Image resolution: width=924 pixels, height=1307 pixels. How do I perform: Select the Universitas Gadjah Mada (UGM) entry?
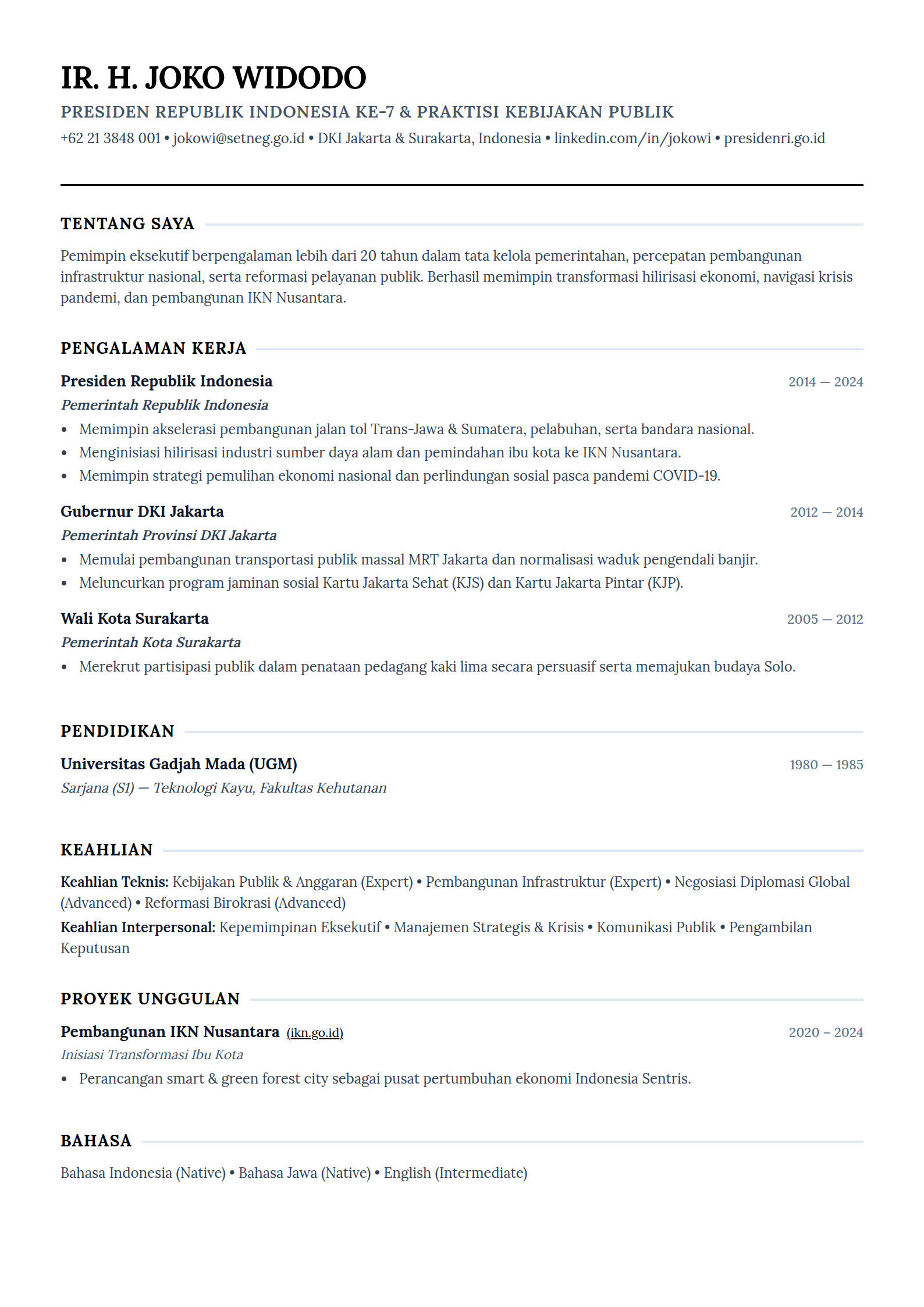pos(179,764)
